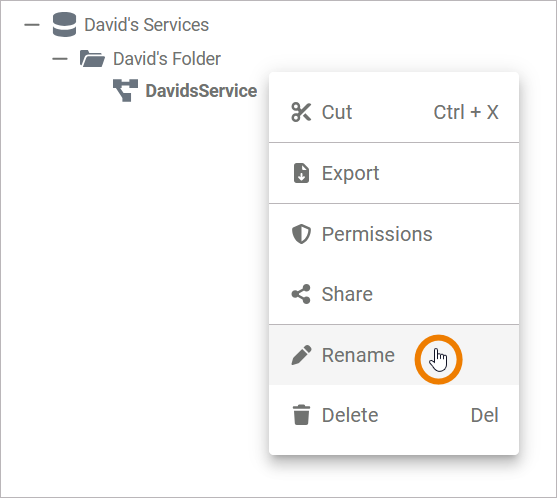Collapse the David's Services tree node
The image size is (557, 498).
click(32, 25)
